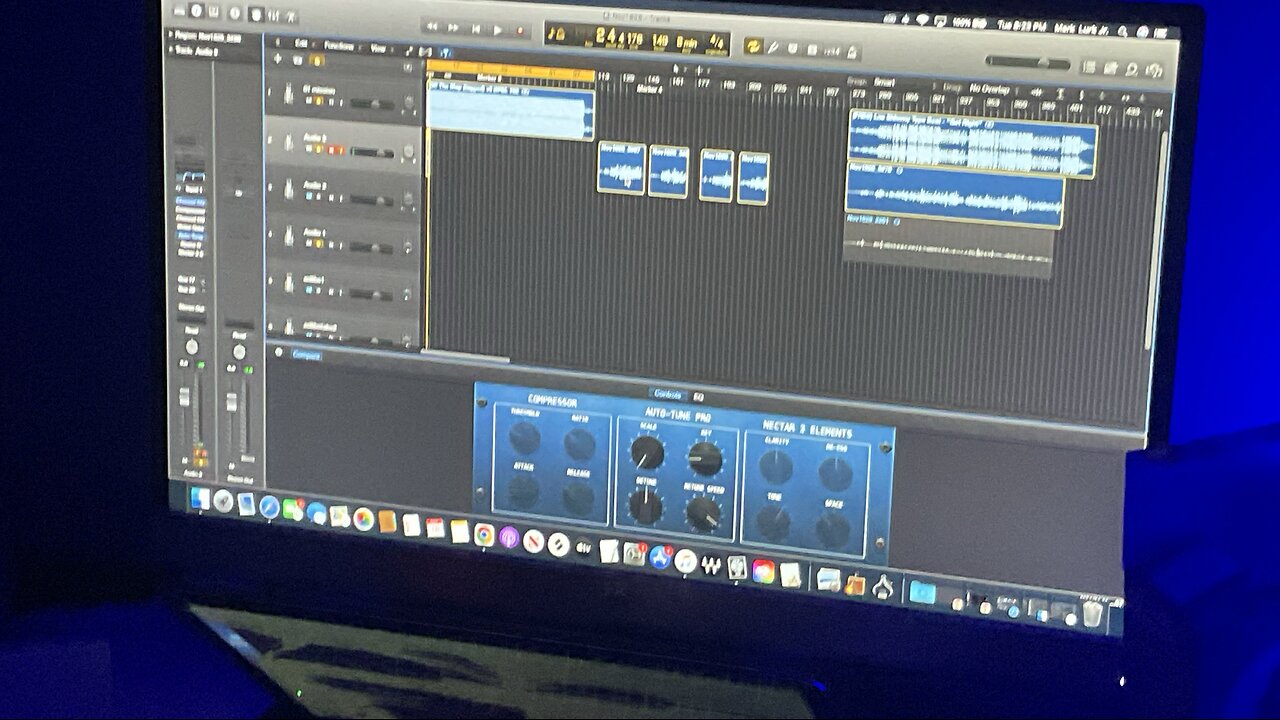1280x720 pixels.
Task: Click the Retune Speed knob
Action: (703, 513)
